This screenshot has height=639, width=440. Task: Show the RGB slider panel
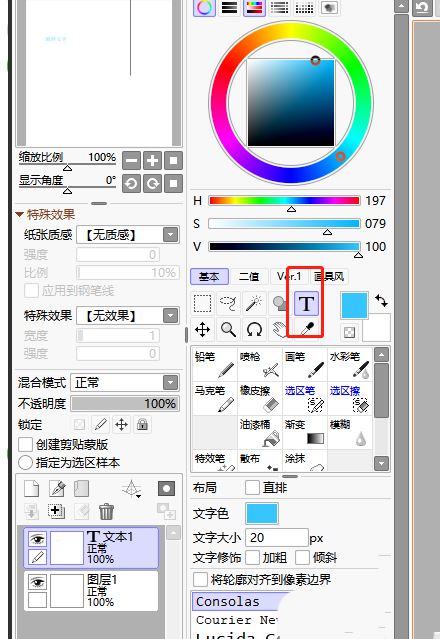tap(229, 8)
